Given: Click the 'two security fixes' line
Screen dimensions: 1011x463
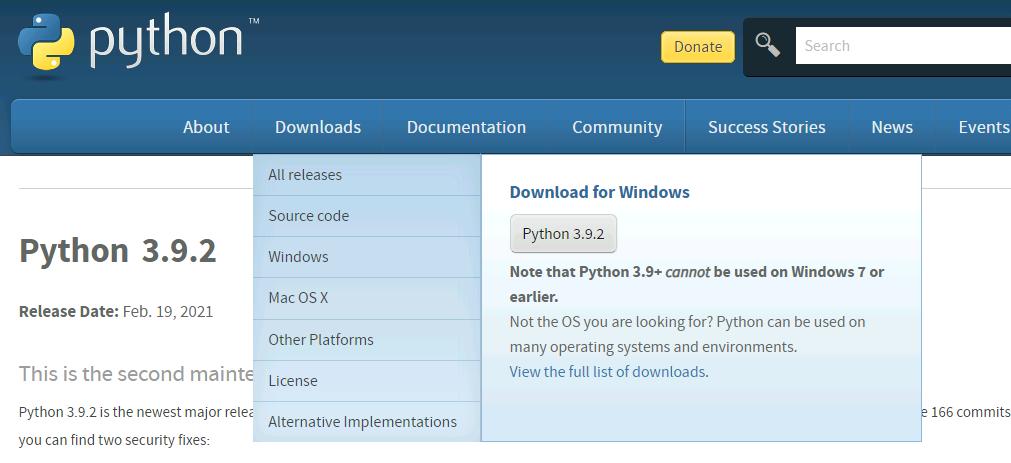Looking at the screenshot, I should pyautogui.click(x=114, y=440).
